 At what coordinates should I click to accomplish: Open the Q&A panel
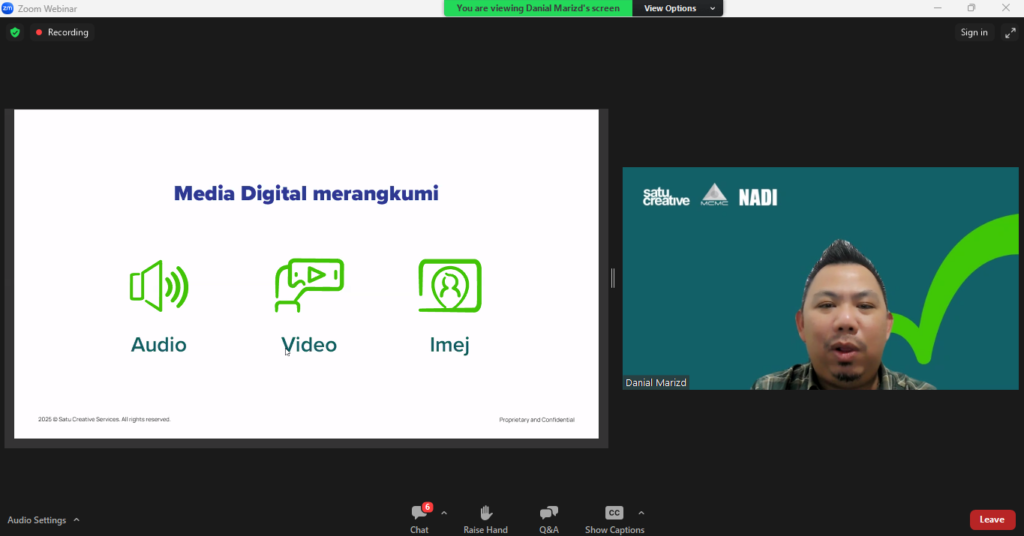549,519
